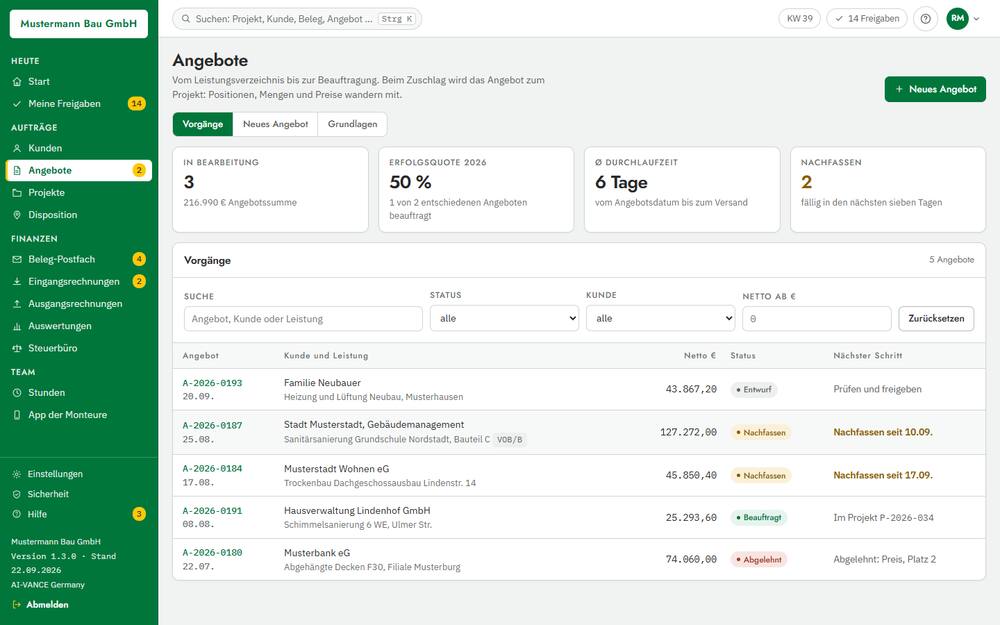The height and width of the screenshot is (625, 1000).
Task: Click the Steuerbüro scales icon
Action: click(17, 348)
